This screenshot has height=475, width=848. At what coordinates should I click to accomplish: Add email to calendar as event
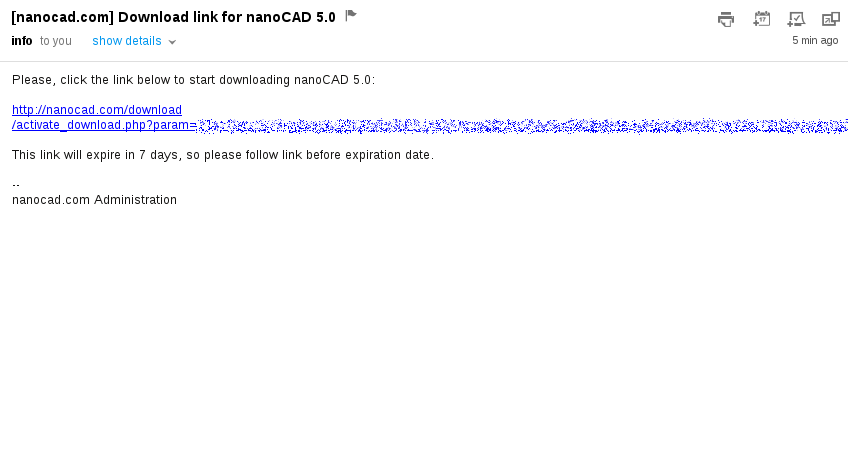[761, 19]
